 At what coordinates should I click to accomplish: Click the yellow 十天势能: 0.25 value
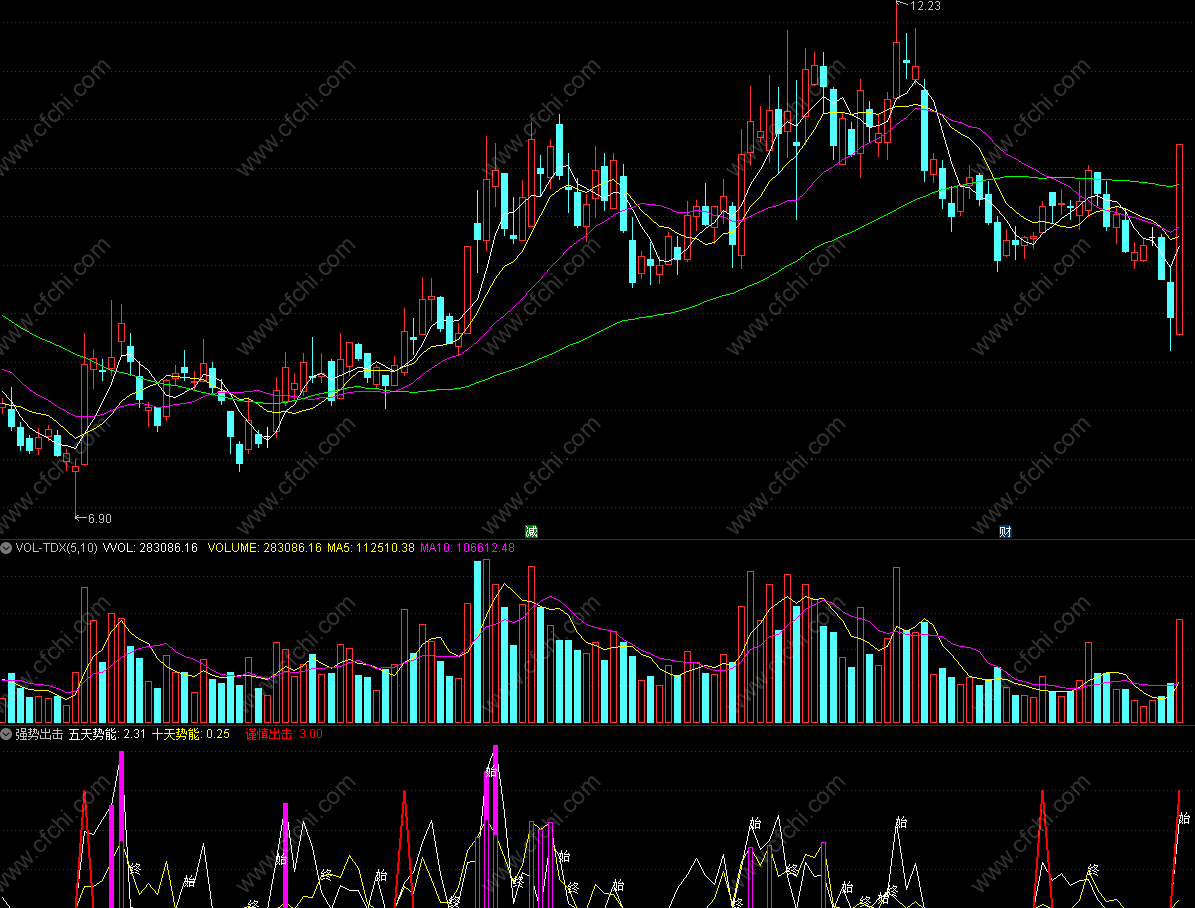[x=191, y=734]
